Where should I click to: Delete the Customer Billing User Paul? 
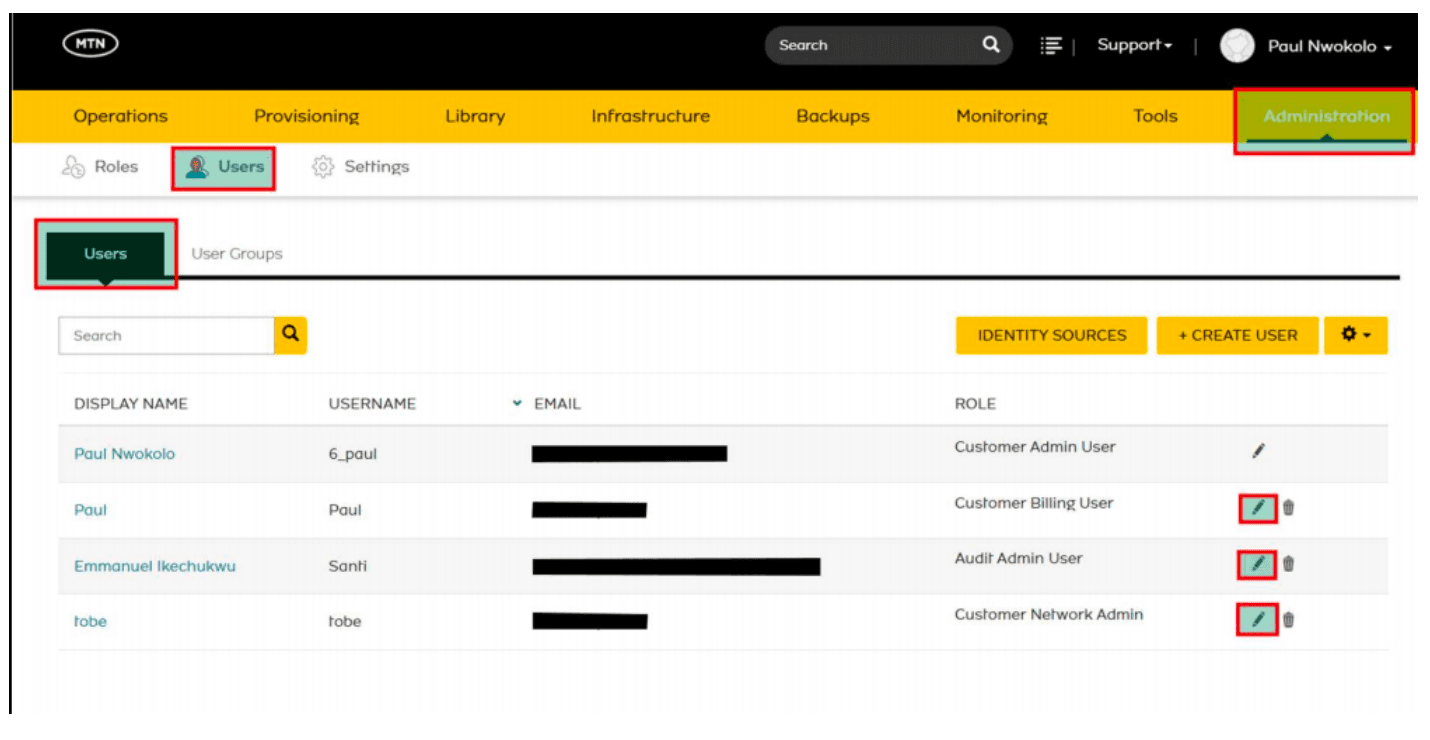tap(1288, 508)
